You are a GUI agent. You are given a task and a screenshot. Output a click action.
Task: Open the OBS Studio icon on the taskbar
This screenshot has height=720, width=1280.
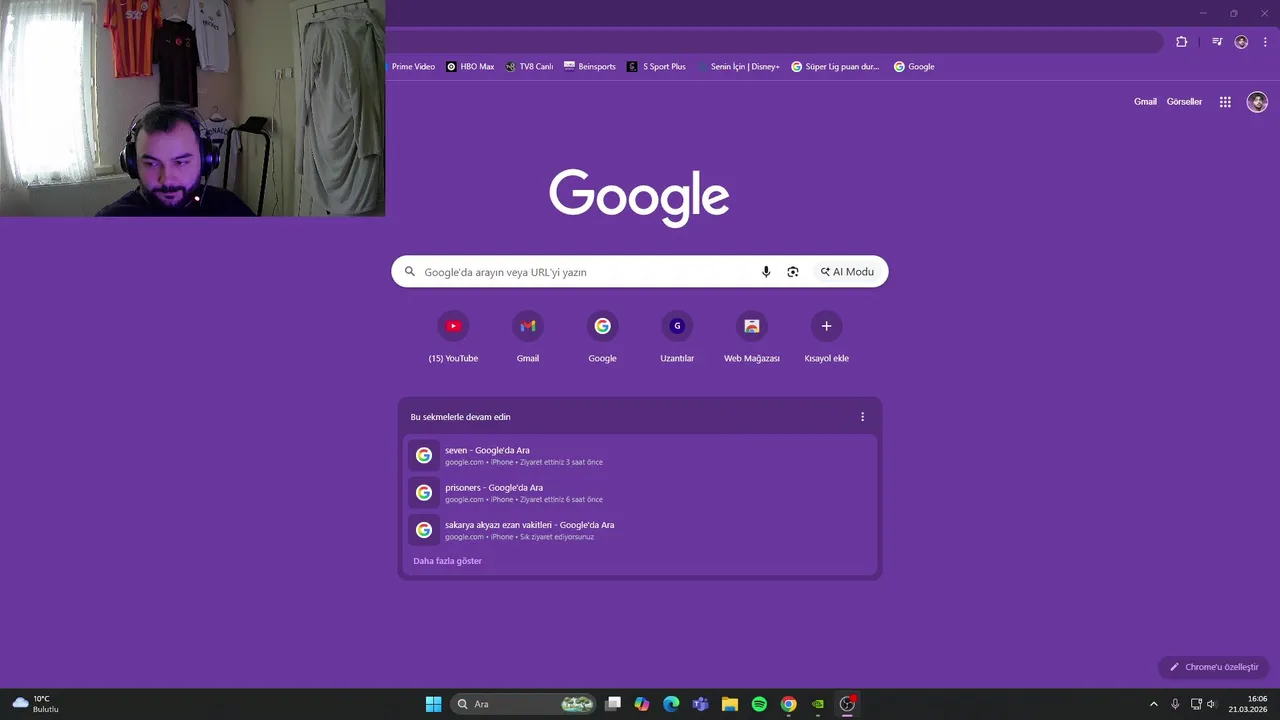pos(847,704)
